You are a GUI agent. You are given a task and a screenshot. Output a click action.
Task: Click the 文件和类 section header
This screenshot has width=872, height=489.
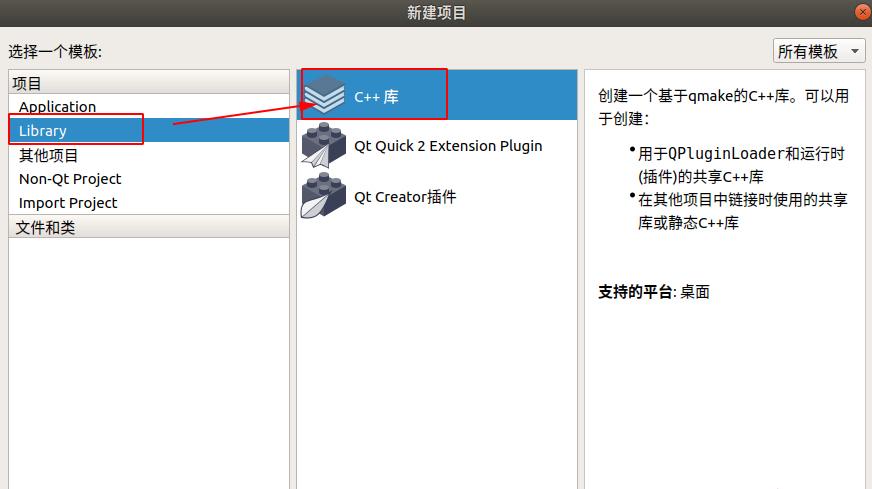click(149, 227)
